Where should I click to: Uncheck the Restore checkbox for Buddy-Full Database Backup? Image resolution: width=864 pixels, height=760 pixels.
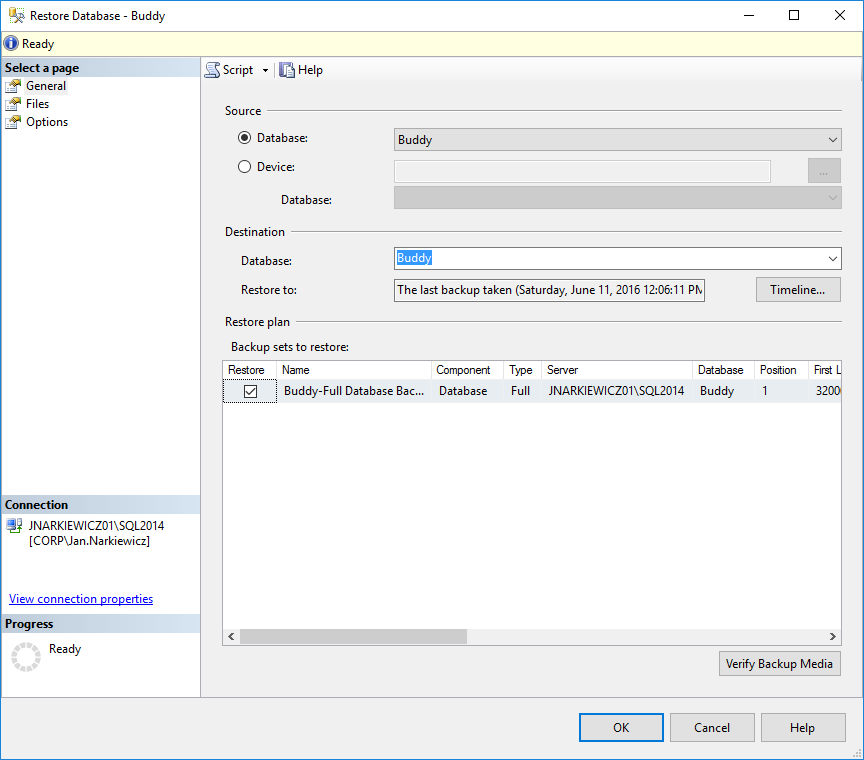[249, 391]
